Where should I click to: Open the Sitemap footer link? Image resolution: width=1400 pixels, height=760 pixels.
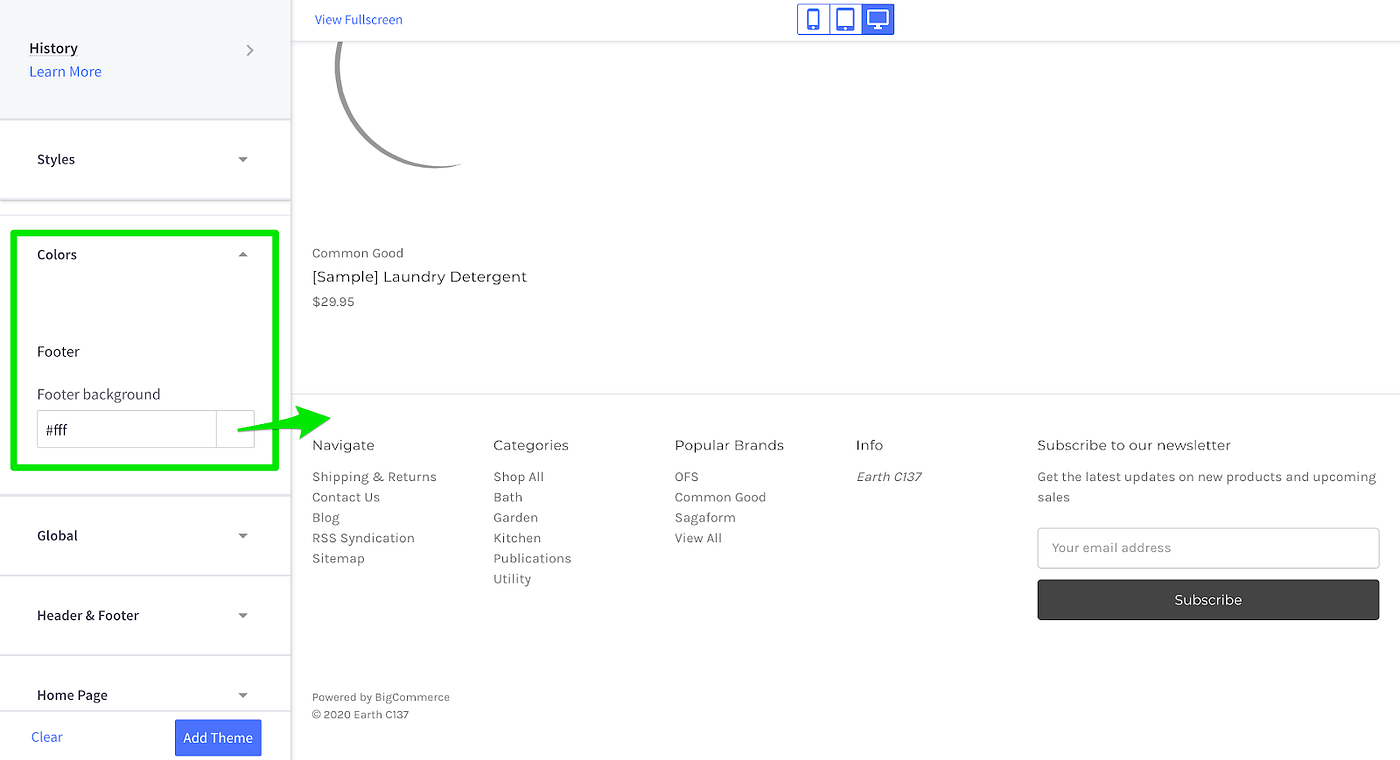(338, 558)
